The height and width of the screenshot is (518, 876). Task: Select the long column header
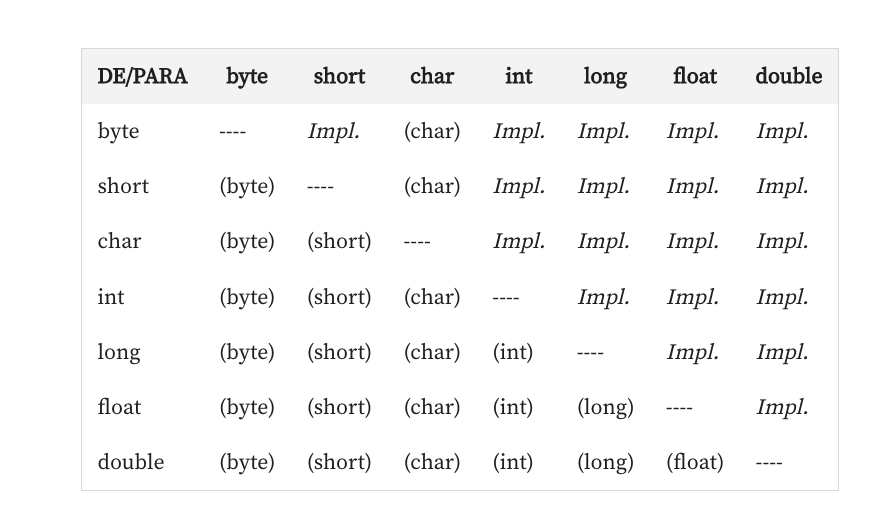pos(605,76)
